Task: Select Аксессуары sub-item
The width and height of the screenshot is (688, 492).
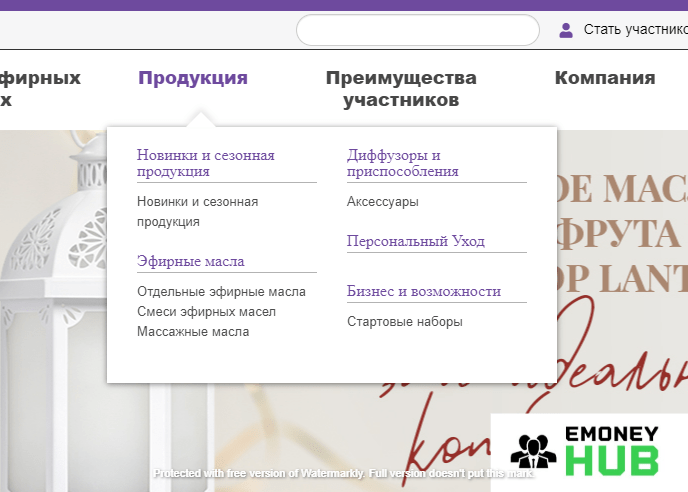Action: [x=383, y=201]
